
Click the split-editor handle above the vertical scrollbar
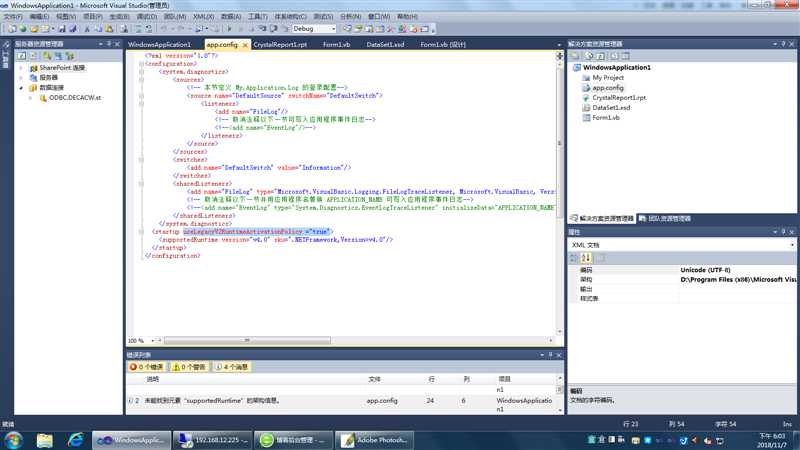pyautogui.click(x=560, y=55)
